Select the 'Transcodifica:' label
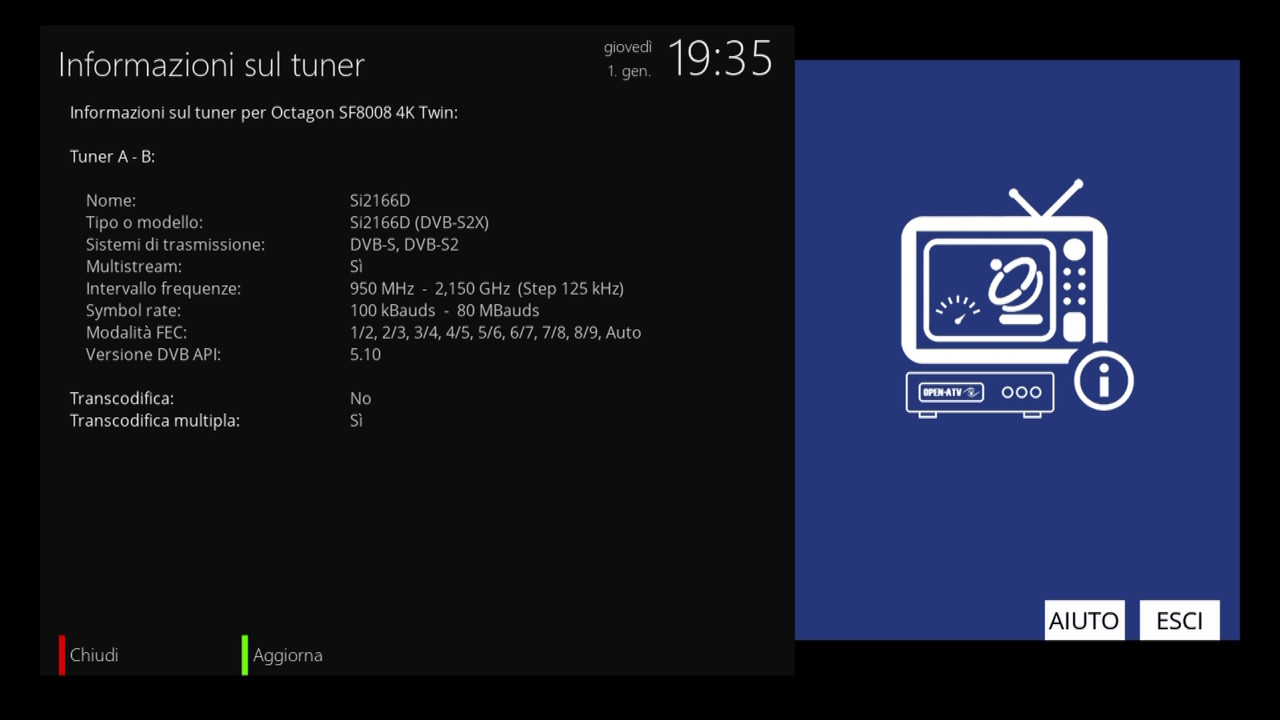The image size is (1280, 720). [x=121, y=399]
